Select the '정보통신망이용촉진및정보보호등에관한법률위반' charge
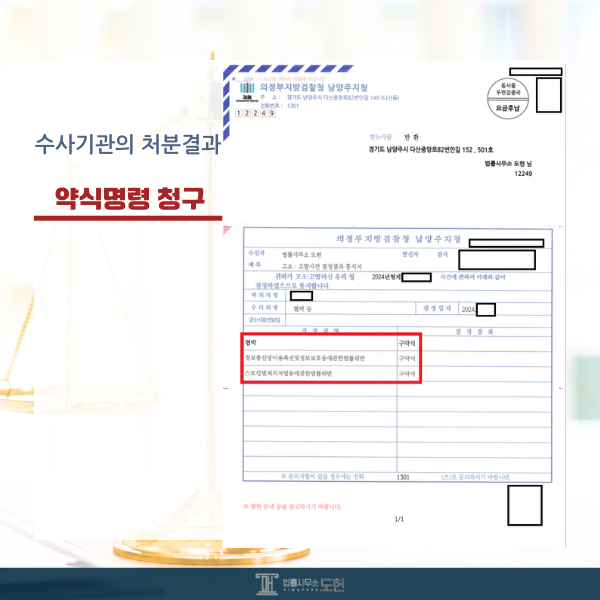The height and width of the screenshot is (600, 600). [305, 358]
